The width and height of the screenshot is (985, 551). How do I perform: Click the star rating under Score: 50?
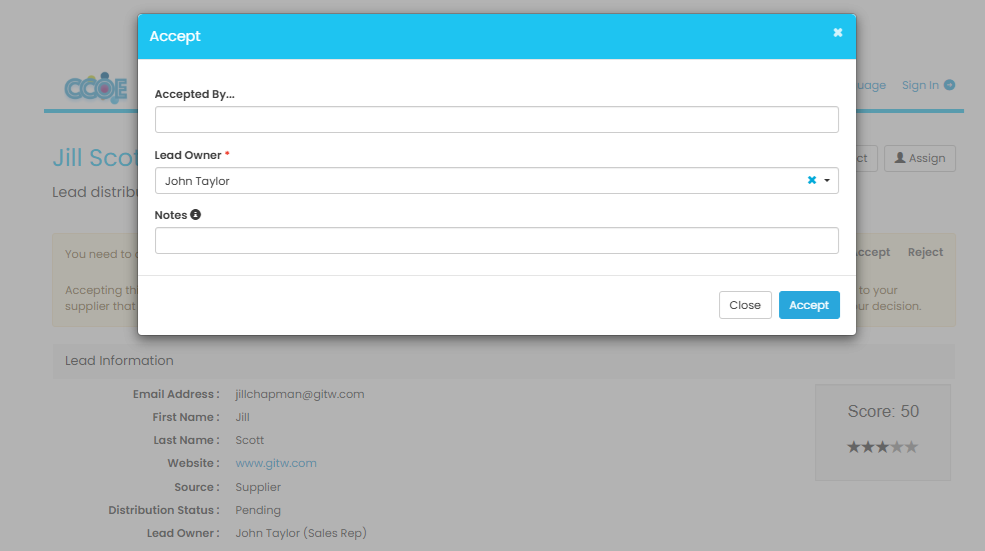coord(883,447)
